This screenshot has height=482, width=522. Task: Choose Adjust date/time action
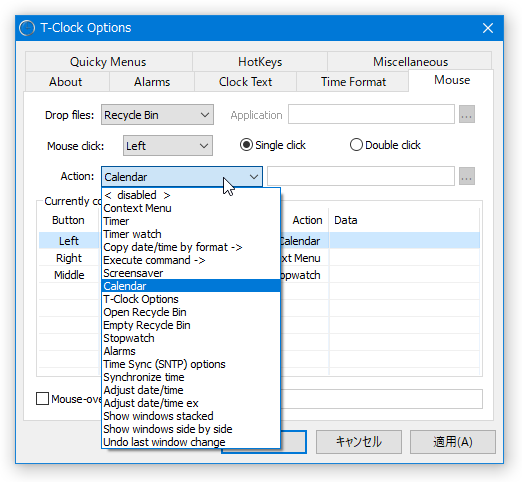tap(191, 390)
